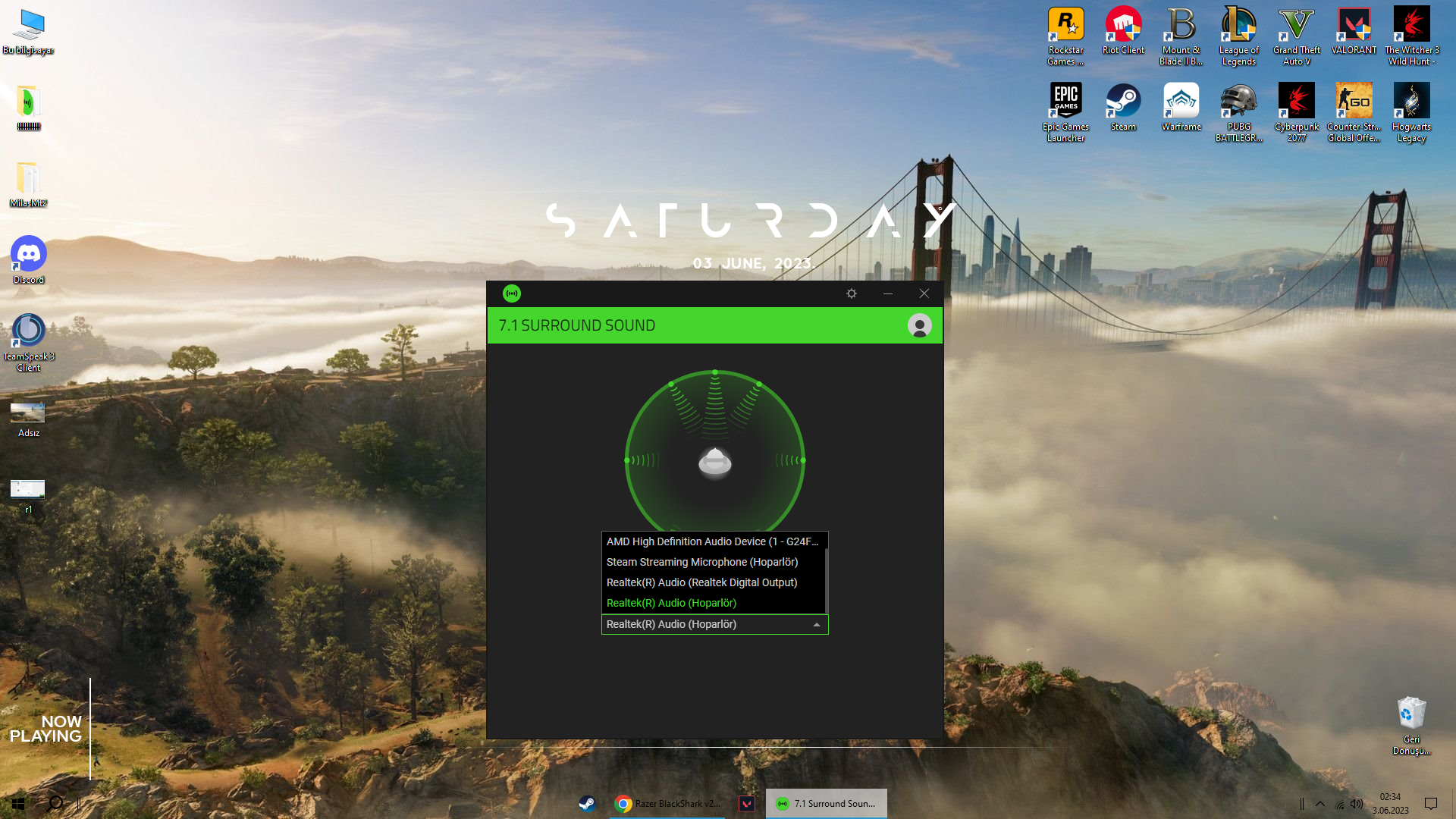Screen dimensions: 1456x819
Task: Select the highlighted green Realtek(R) Audio (Hoparlör) entry
Action: [x=671, y=603]
